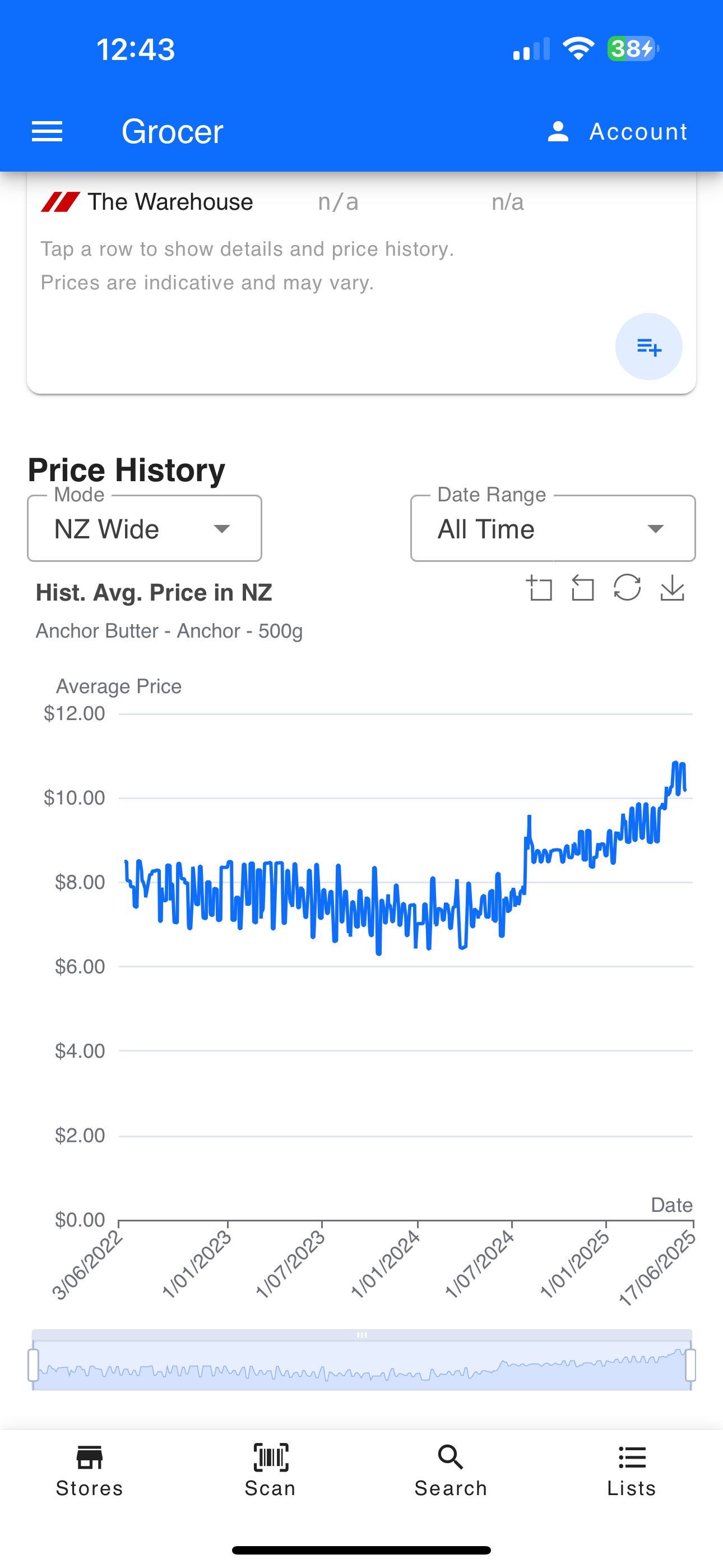Click the Grocer app title
The width and height of the screenshot is (723, 1568).
pyautogui.click(x=172, y=131)
